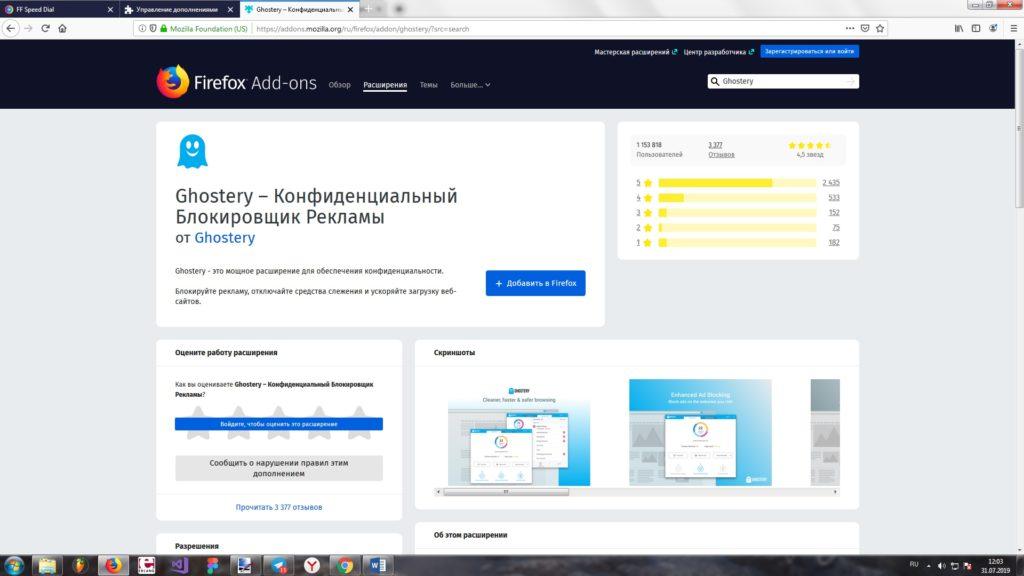The height and width of the screenshot is (576, 1024).
Task: Reload the current page
Action: coord(45,28)
